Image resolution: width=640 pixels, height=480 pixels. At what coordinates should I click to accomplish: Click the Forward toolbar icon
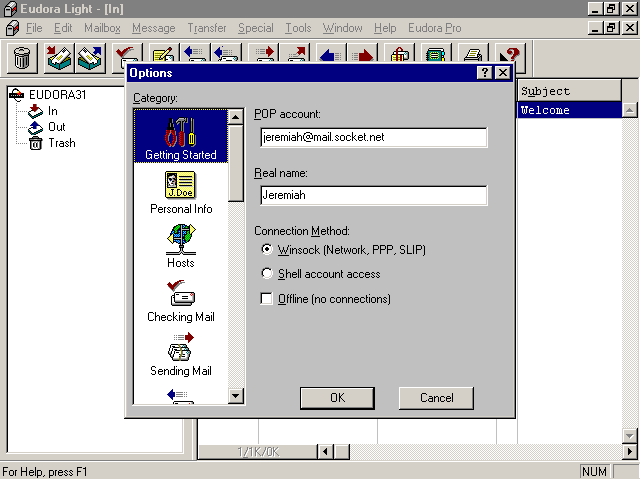[x=264, y=54]
